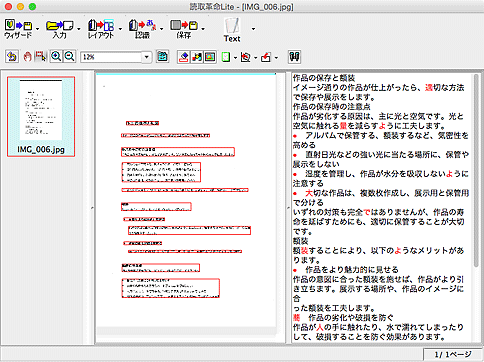Click the binoculars search icon
This screenshot has width=484, height=362.
[294, 57]
